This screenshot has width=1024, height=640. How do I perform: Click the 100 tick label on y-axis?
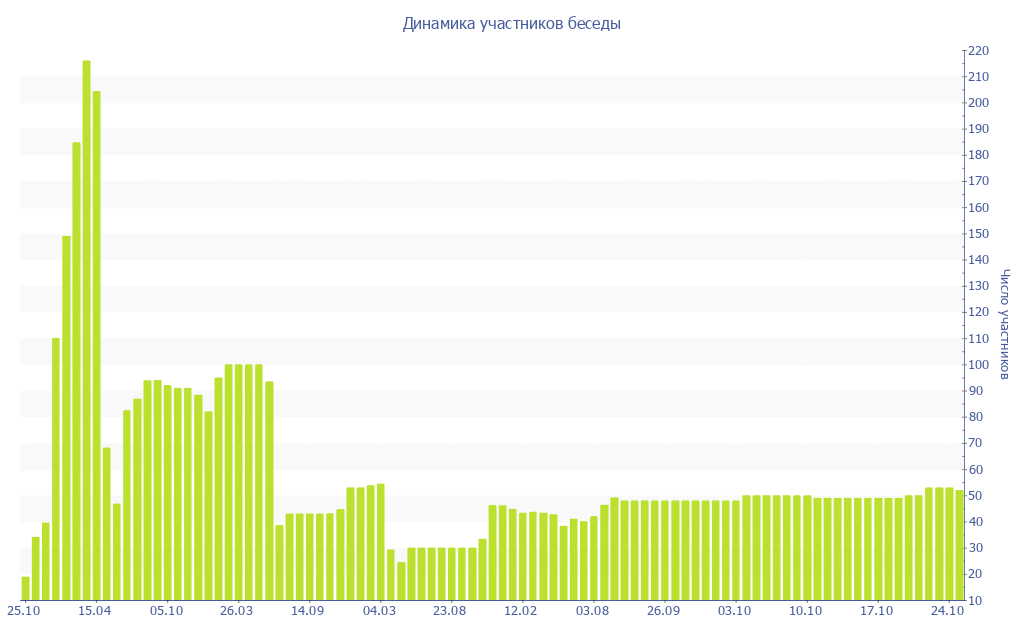979,365
